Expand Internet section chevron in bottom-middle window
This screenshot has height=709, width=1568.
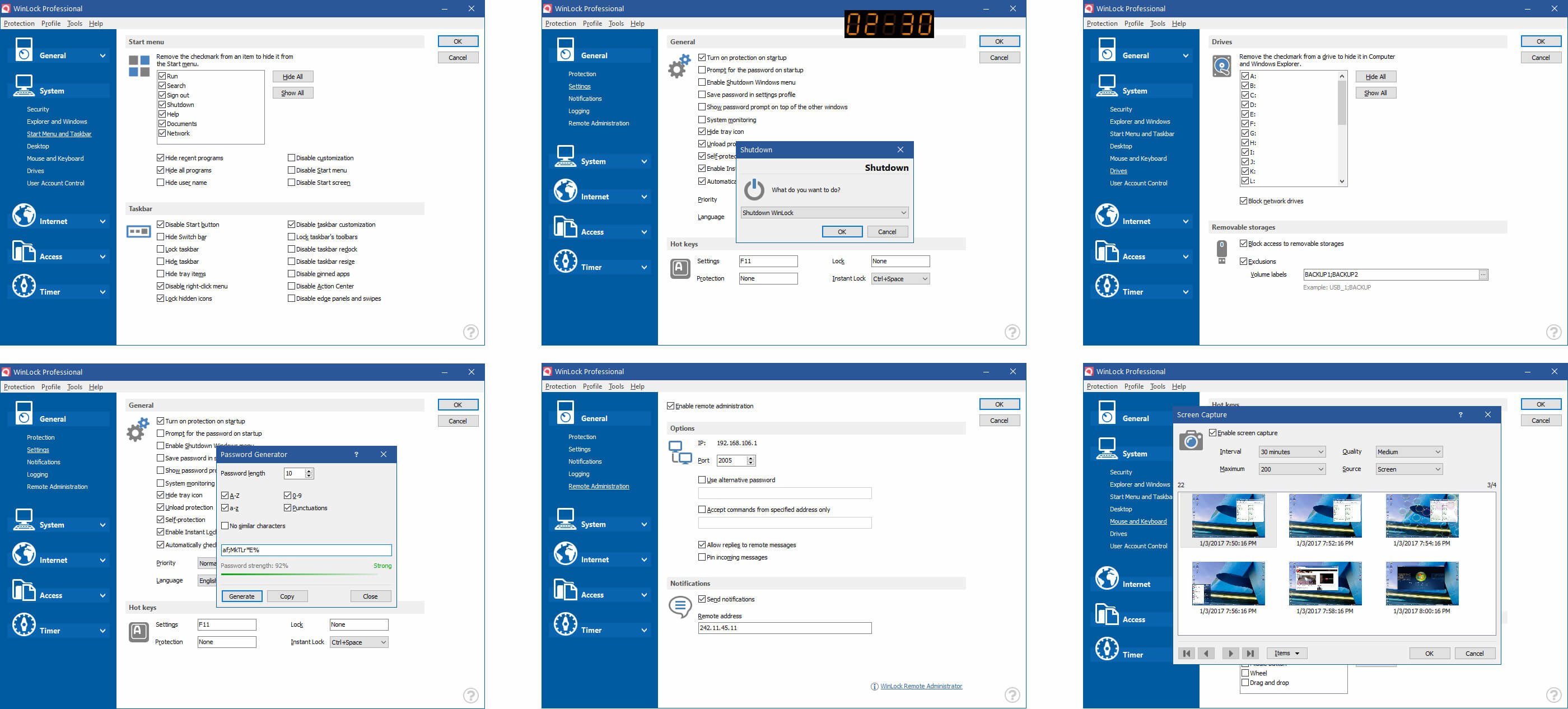(644, 559)
